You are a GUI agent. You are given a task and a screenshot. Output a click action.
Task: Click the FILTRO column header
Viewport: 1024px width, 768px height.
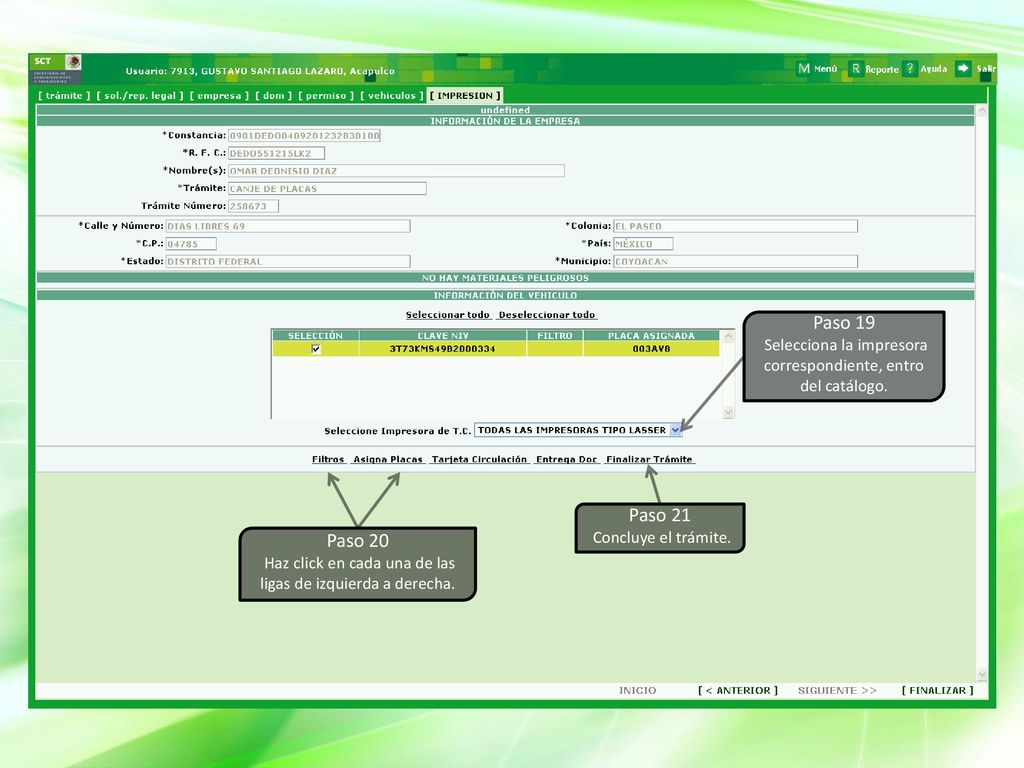(555, 336)
